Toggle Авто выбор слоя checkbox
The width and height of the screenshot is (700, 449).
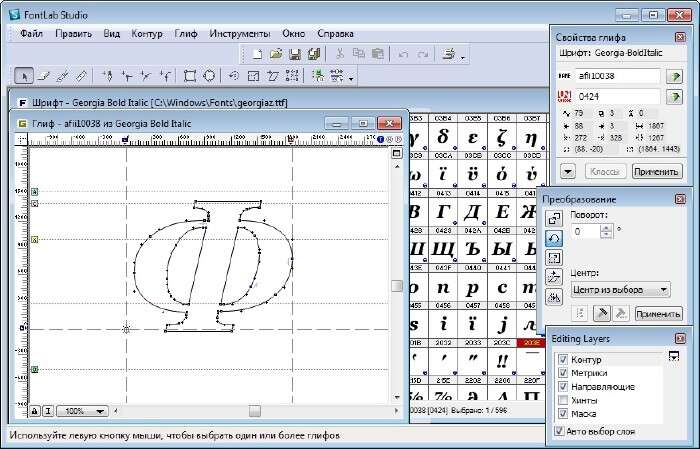(558, 431)
